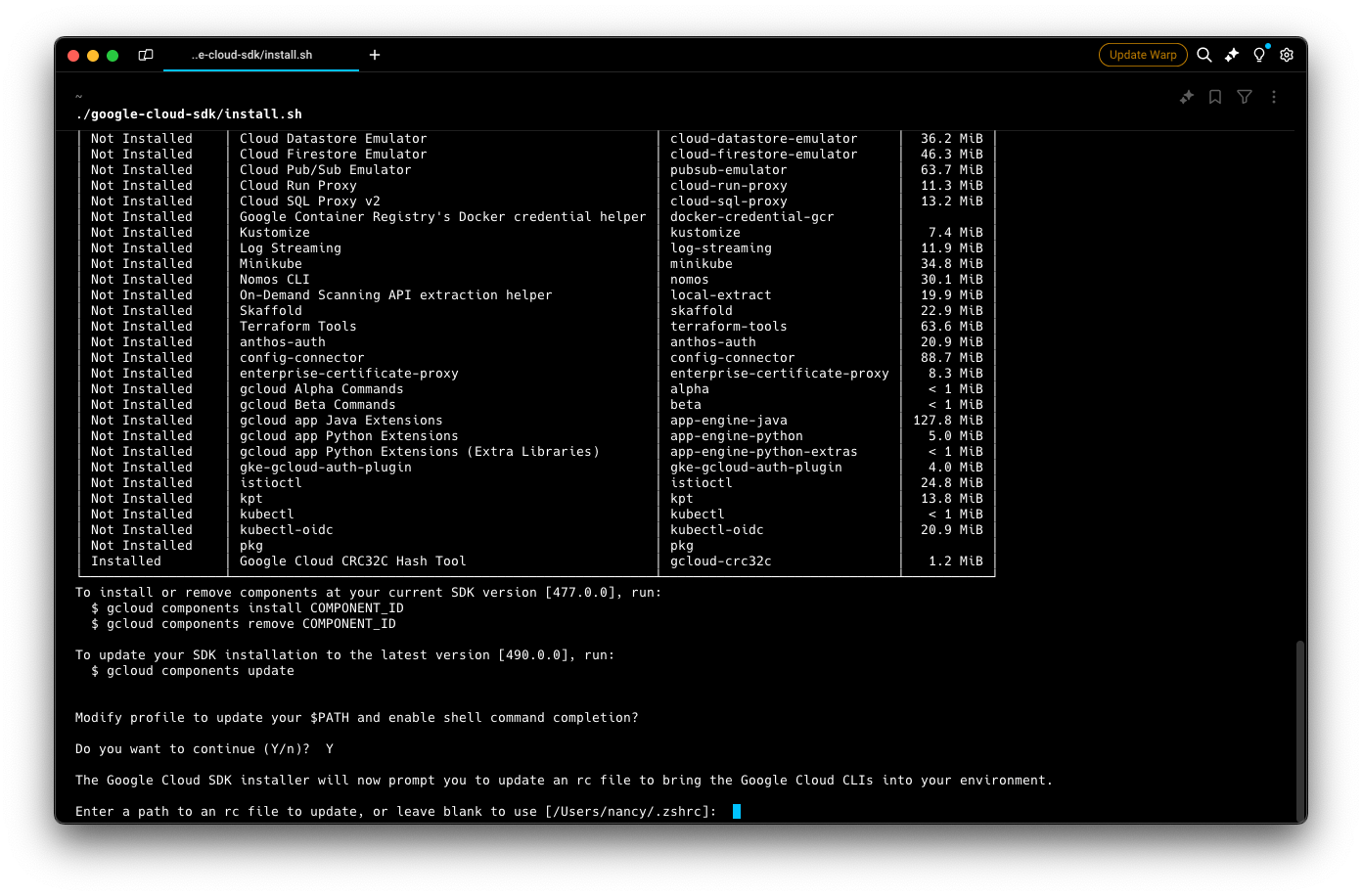Click '36.2 MiB' size value
Screen dimensions: 1362x896
click(951, 139)
